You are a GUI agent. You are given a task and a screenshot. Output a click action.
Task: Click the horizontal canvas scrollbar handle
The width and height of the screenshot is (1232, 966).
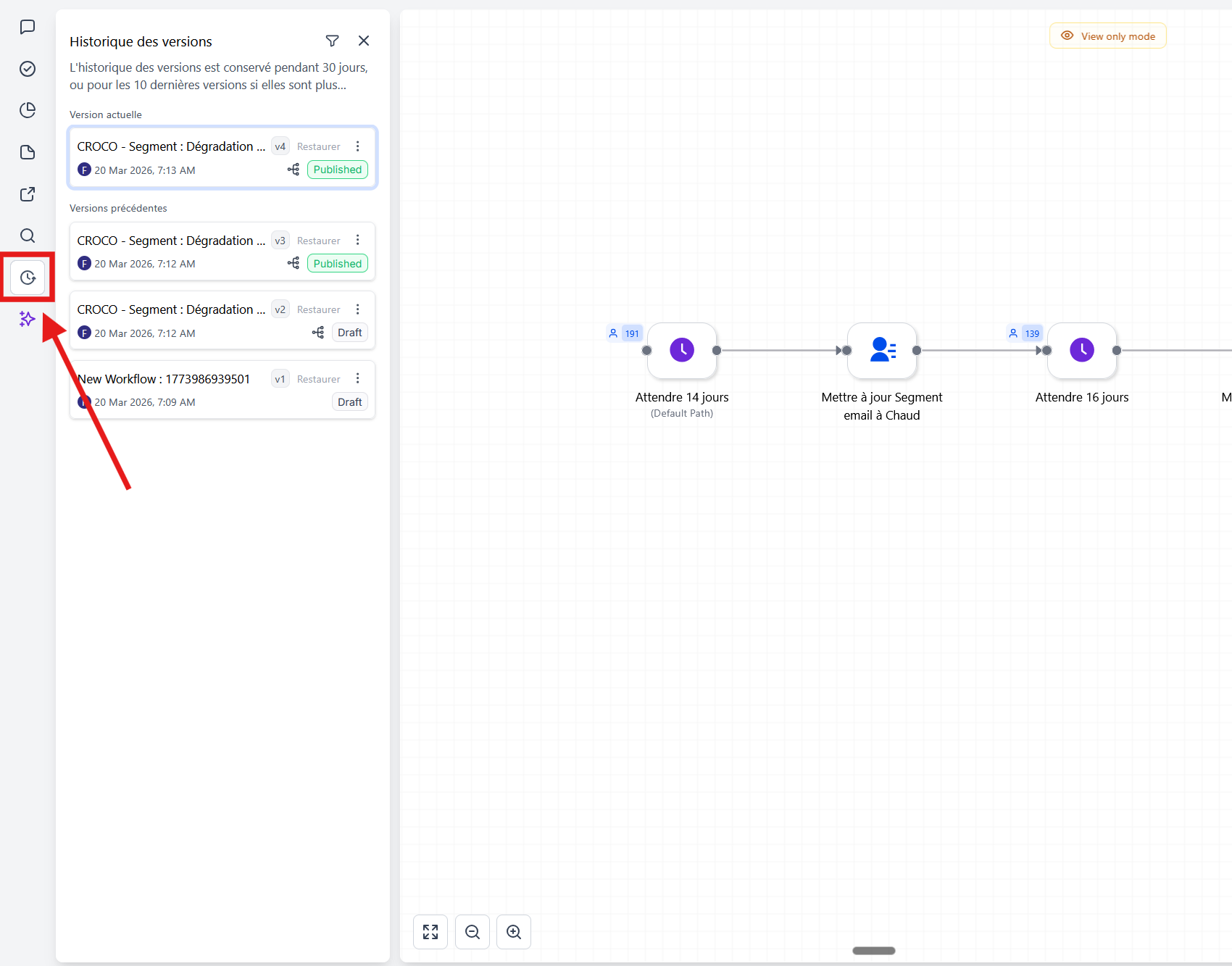click(x=873, y=951)
